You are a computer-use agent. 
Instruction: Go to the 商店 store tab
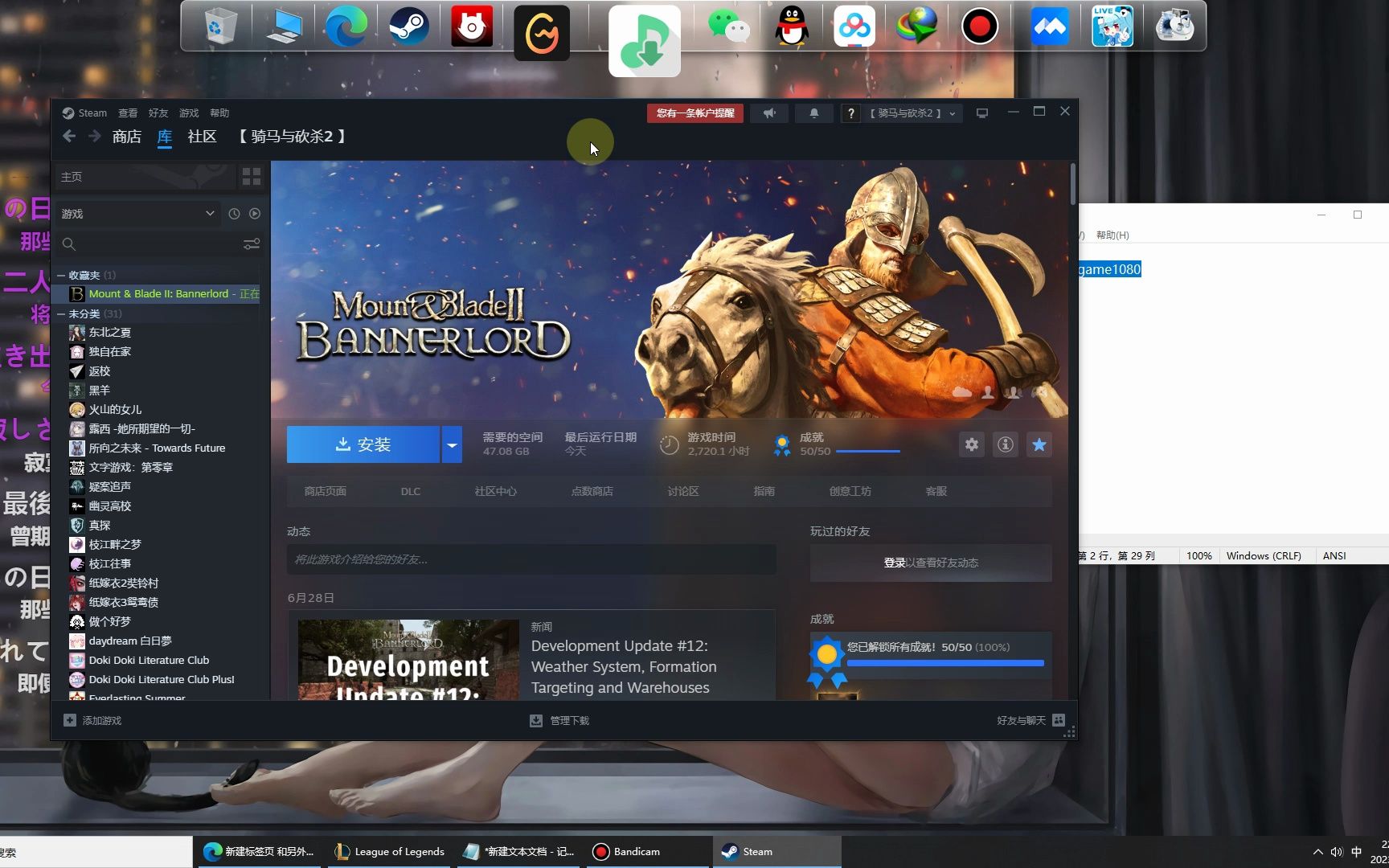[x=127, y=137]
